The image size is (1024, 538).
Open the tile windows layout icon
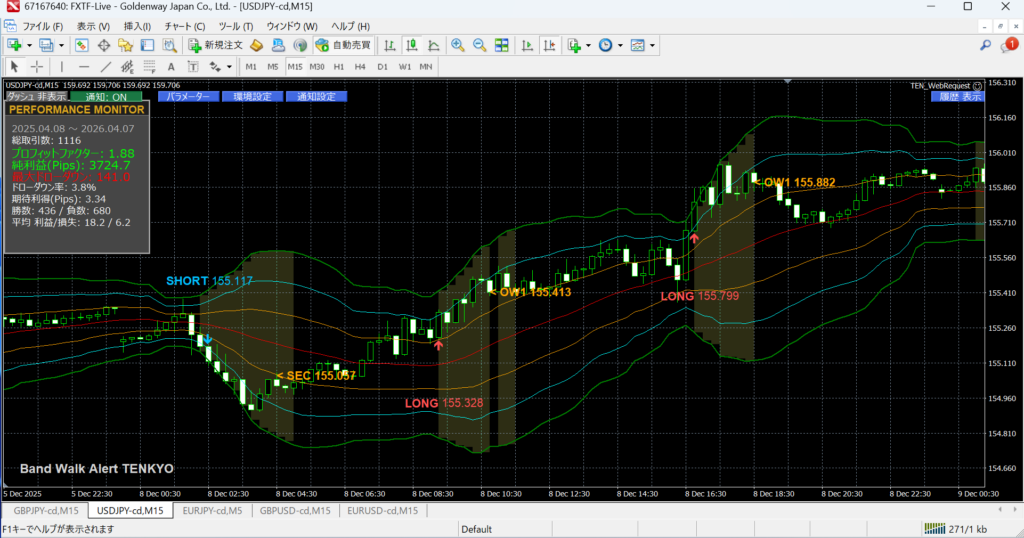pyautogui.click(x=501, y=45)
